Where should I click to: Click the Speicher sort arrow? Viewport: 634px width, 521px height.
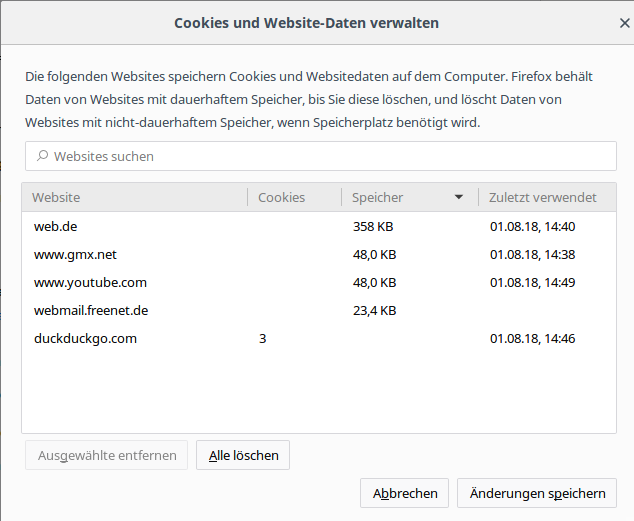click(x=459, y=198)
